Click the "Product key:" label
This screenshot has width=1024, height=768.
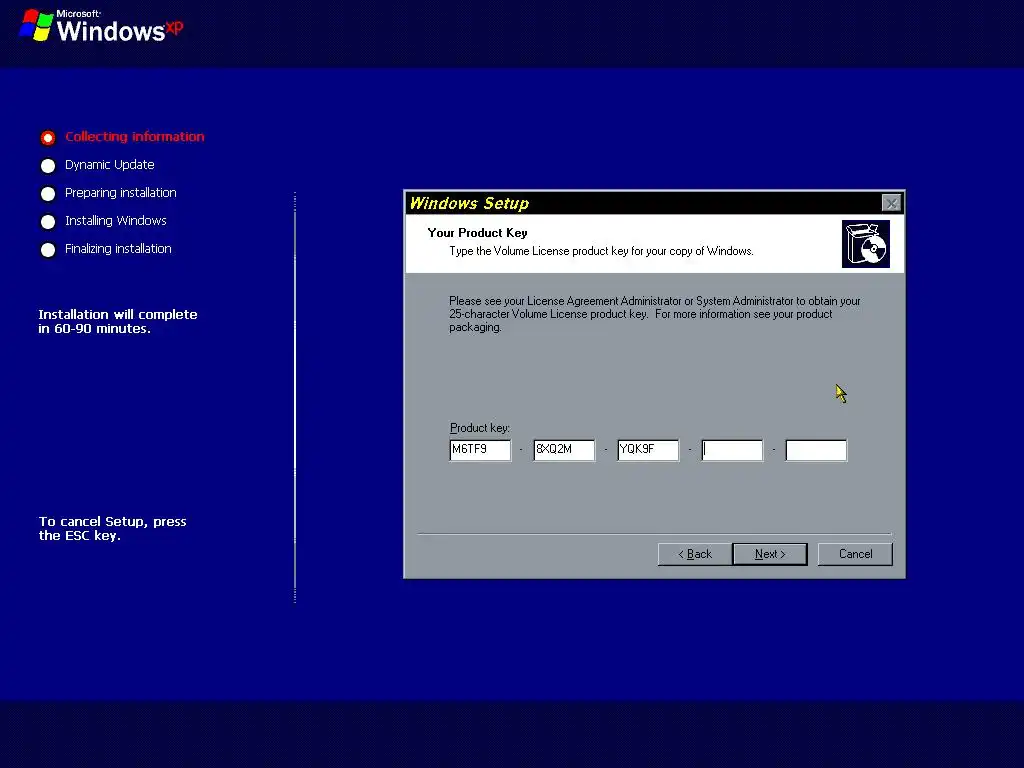[480, 428]
